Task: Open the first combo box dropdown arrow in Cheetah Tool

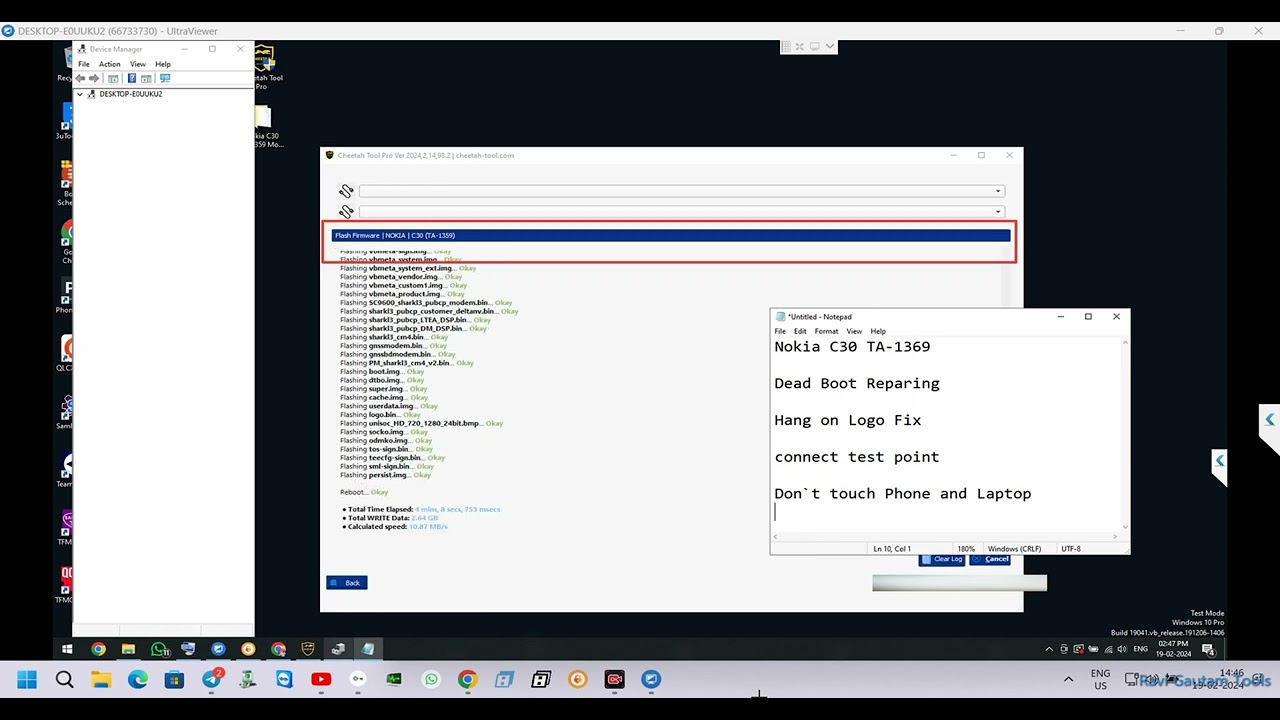Action: pyautogui.click(x=997, y=191)
